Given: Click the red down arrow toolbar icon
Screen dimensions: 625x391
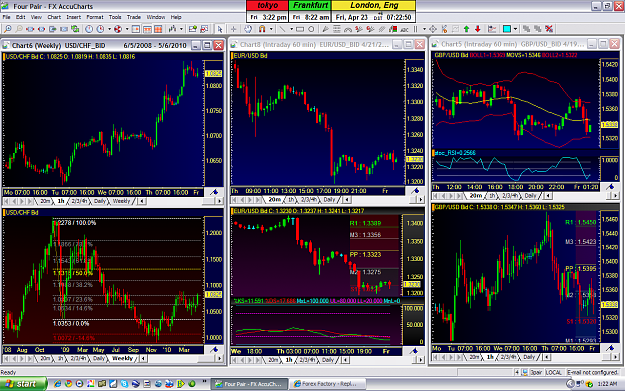Looking at the screenshot, I should (478, 29).
